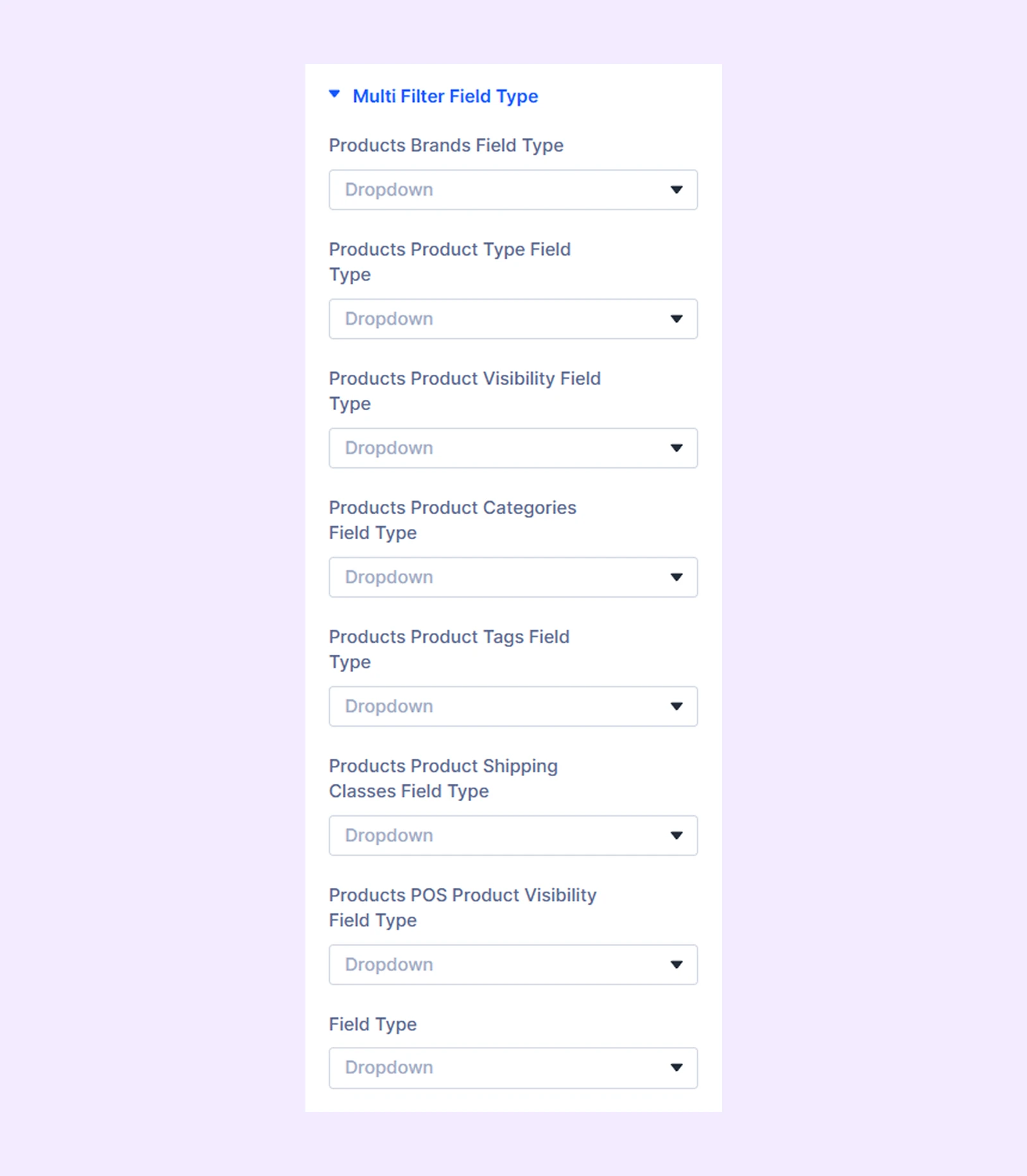Click the arrow icon in Product Tags dropdown
This screenshot has height=1176, width=1027.
[677, 706]
